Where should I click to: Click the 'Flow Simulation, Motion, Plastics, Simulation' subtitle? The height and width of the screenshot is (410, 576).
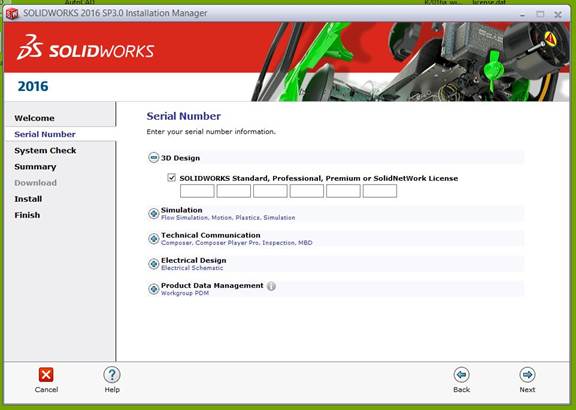coord(228,217)
